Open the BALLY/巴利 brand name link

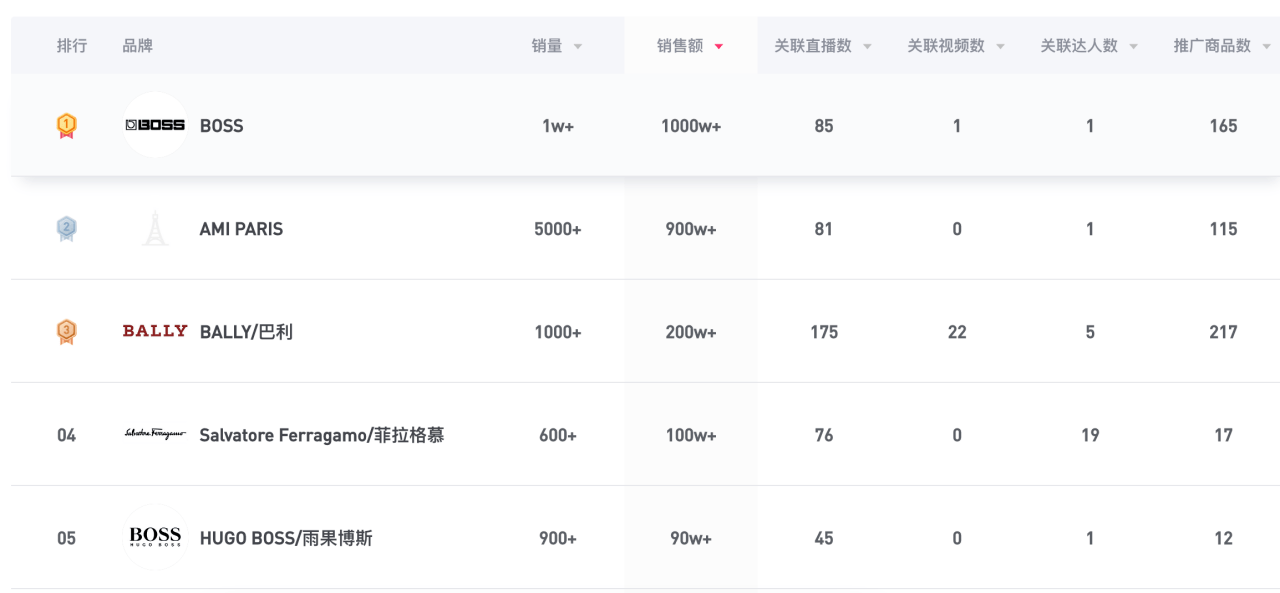click(x=246, y=332)
